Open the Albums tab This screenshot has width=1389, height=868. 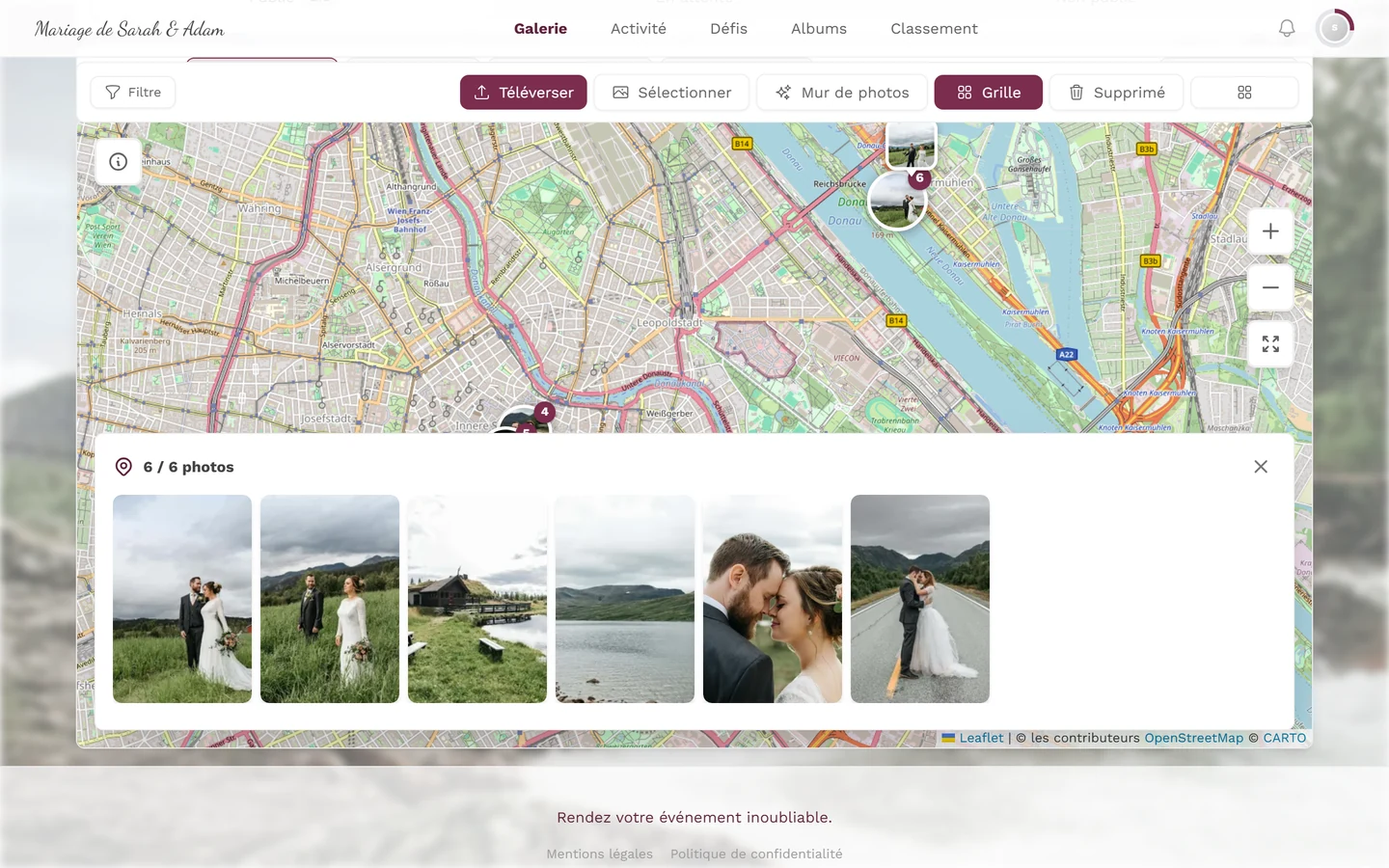point(819,29)
